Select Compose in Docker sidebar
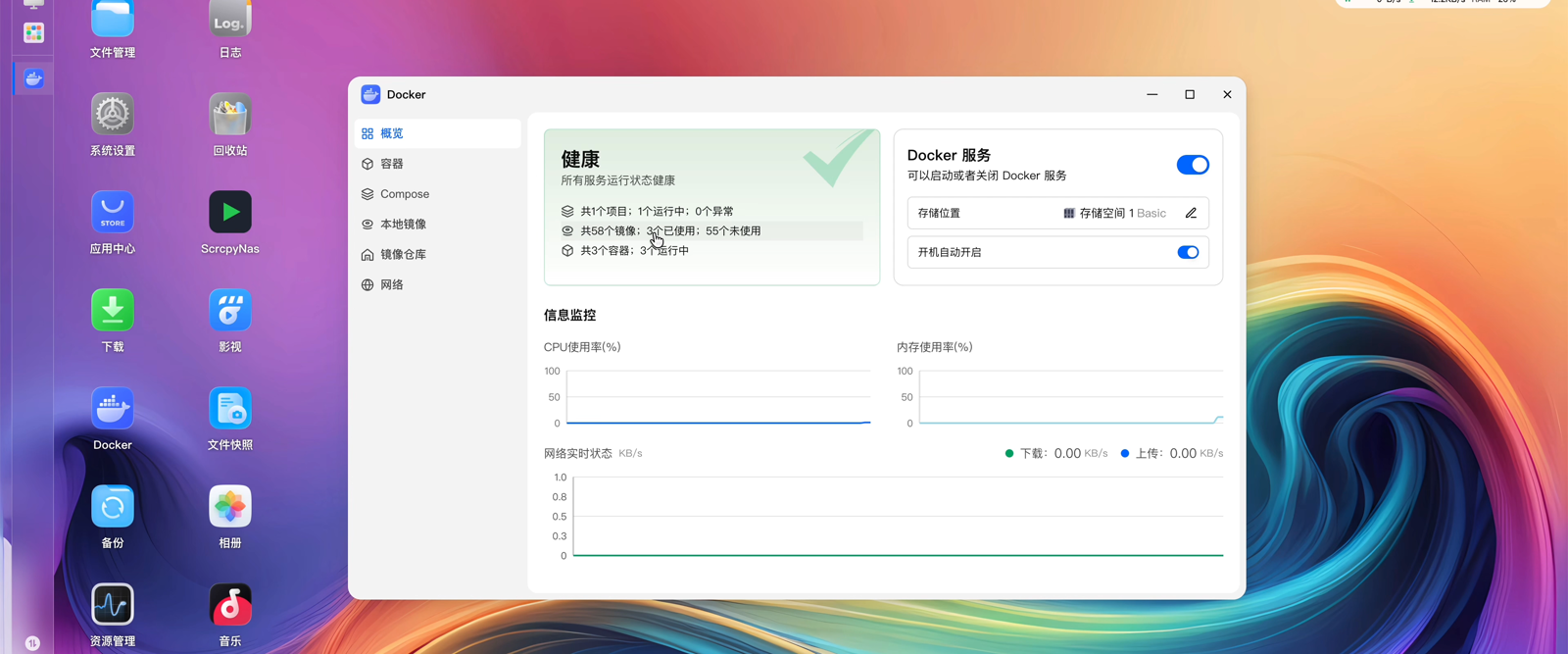This screenshot has height=654, width=1568. click(437, 194)
